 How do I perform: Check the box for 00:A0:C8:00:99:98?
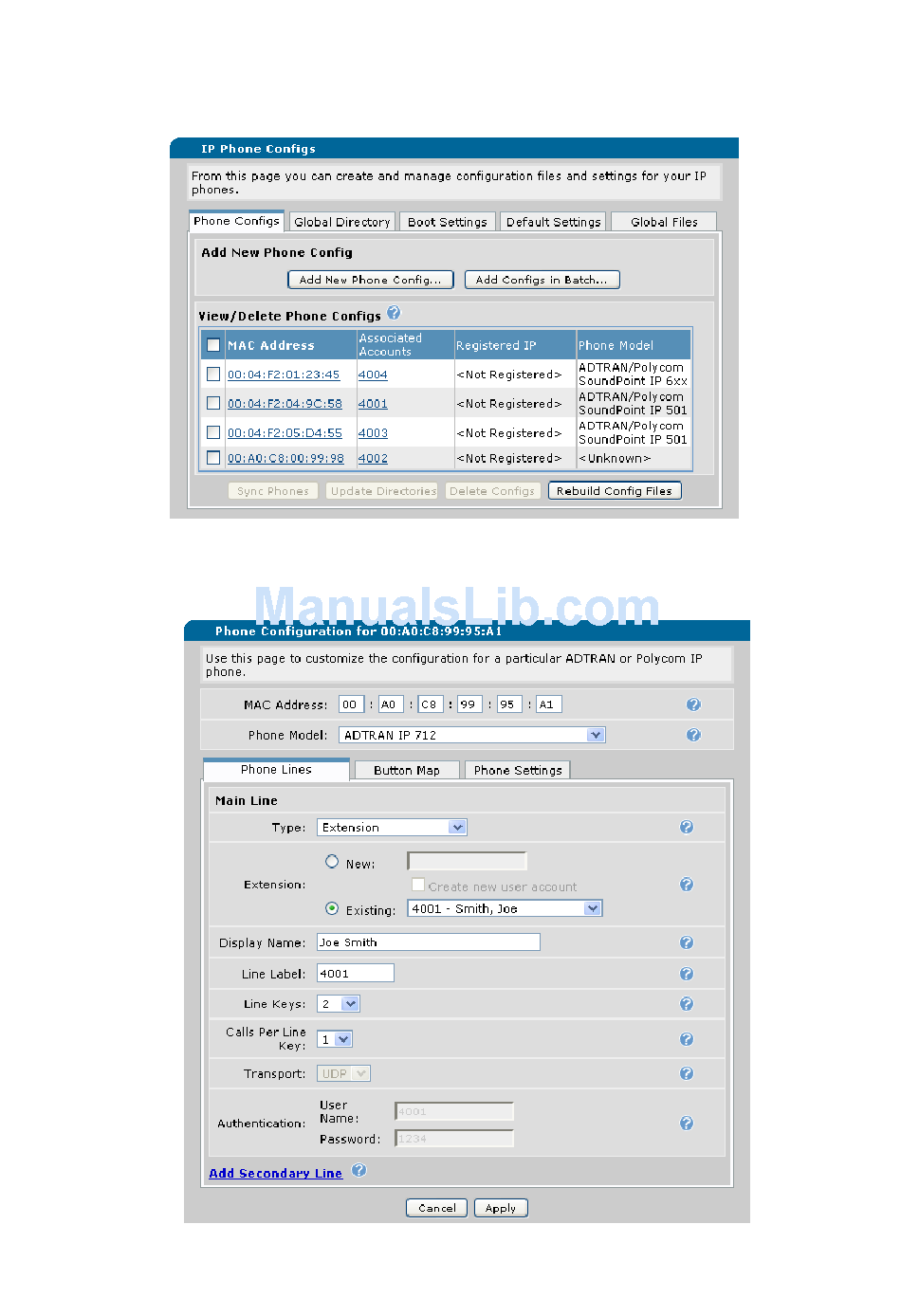click(213, 458)
